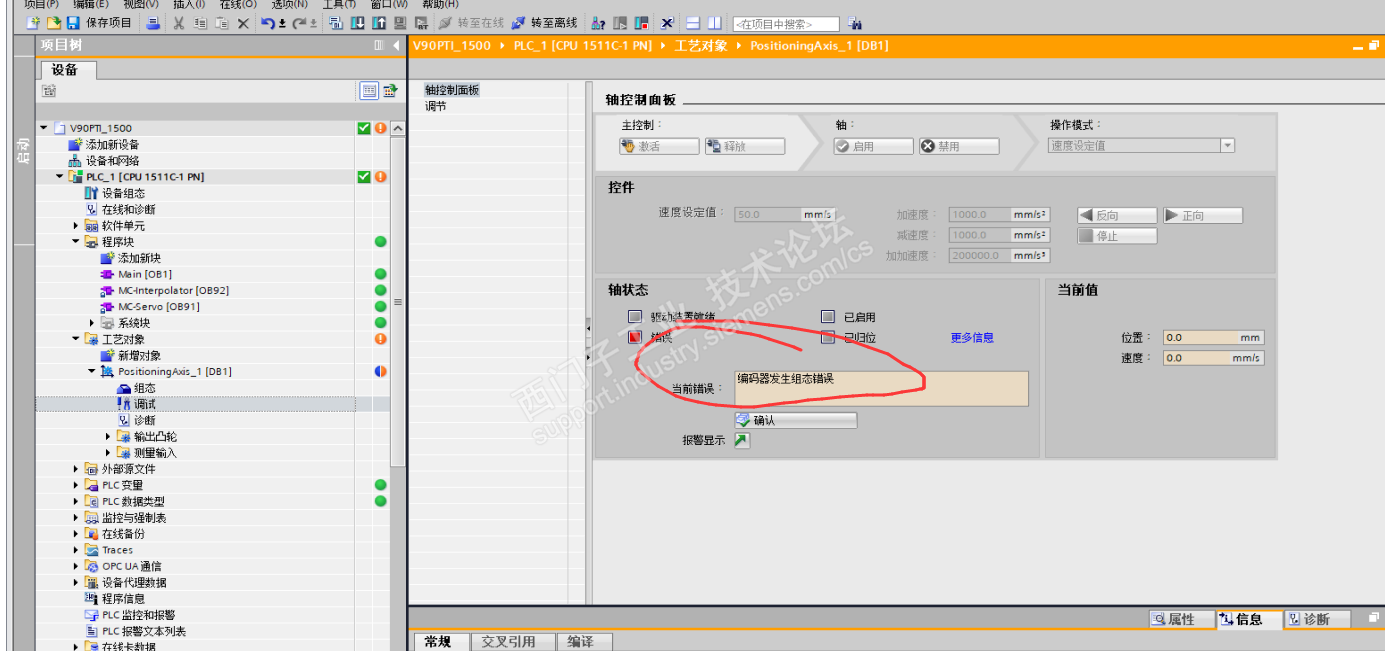This screenshot has width=1385, height=651.
Task: Save project using 保存项目 button
Action: (98, 23)
